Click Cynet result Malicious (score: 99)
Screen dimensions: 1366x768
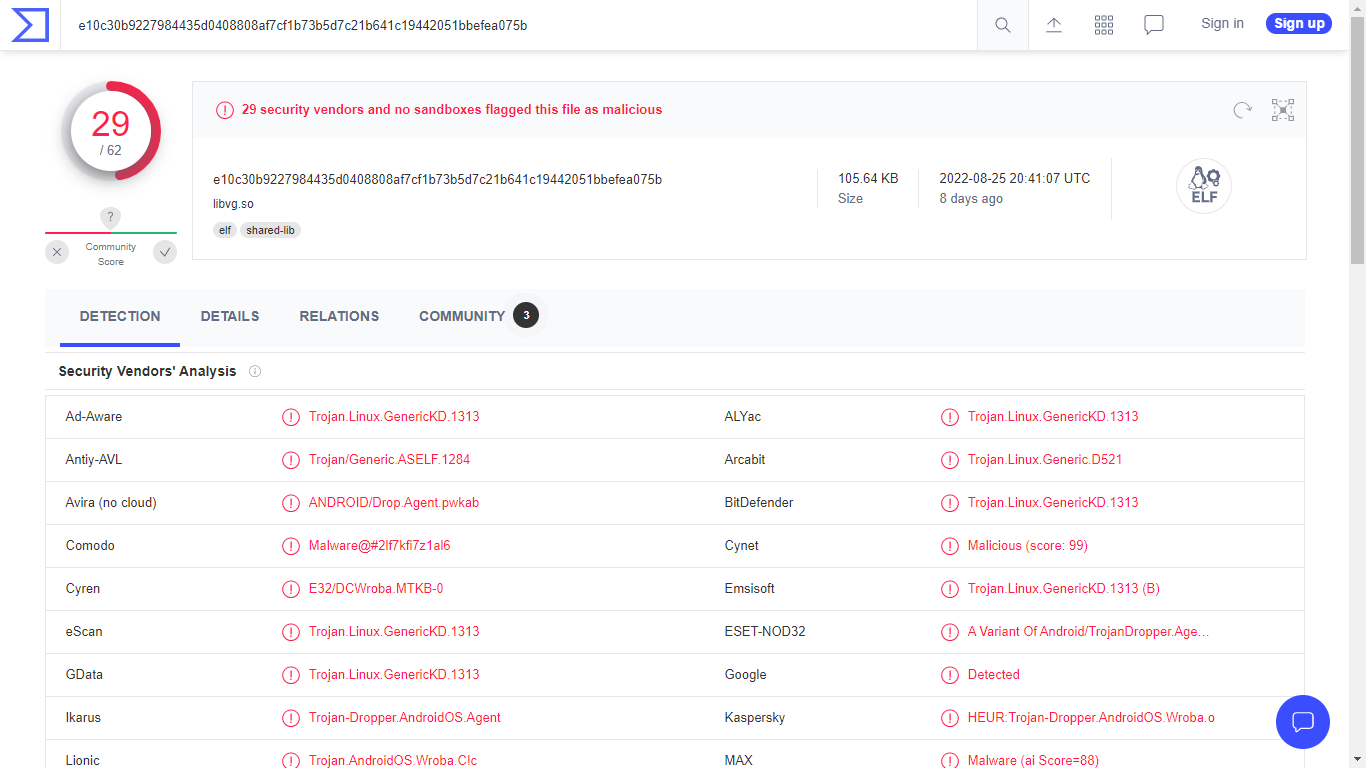pos(1028,546)
